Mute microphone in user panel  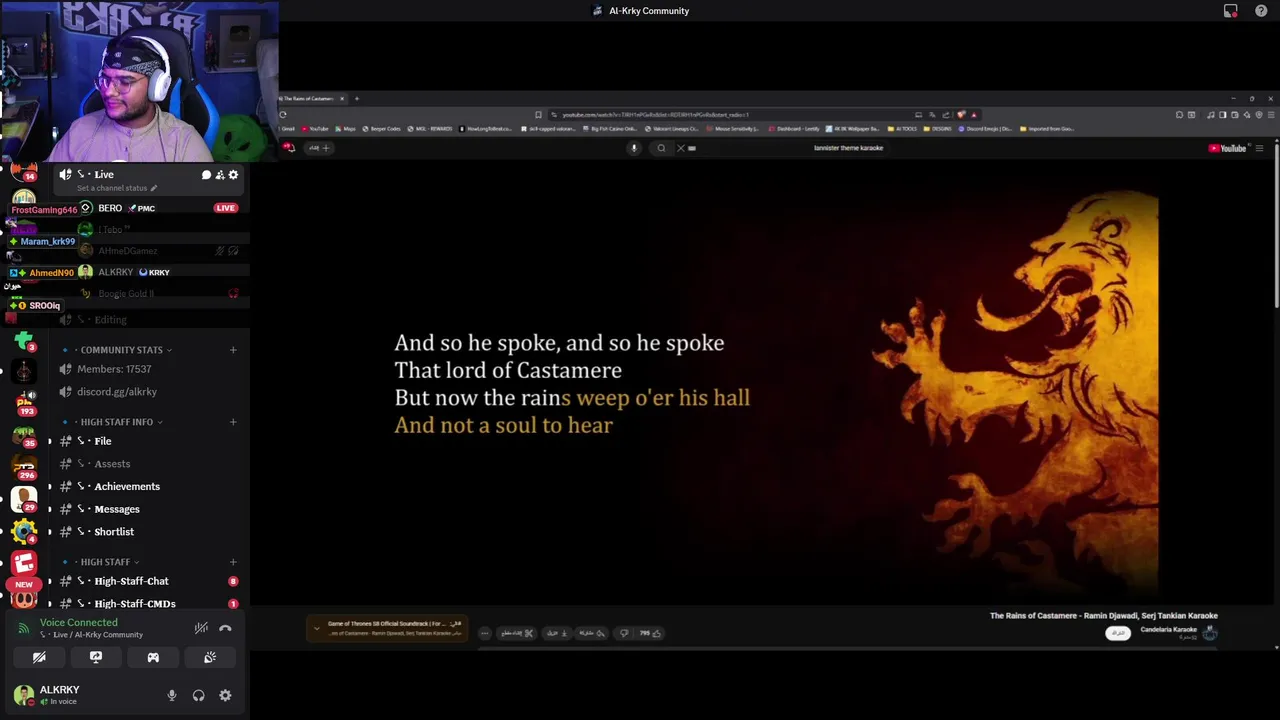tap(172, 695)
